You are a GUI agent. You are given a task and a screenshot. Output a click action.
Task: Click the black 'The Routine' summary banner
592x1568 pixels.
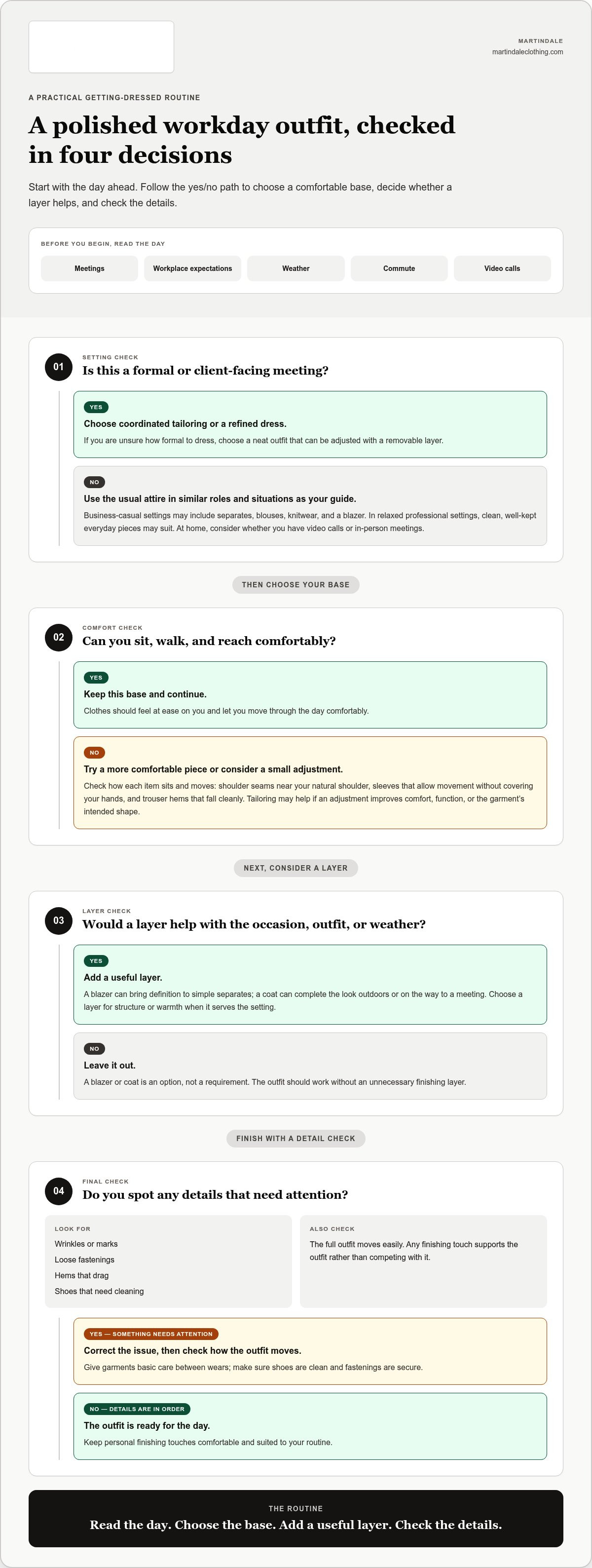[x=296, y=1518]
